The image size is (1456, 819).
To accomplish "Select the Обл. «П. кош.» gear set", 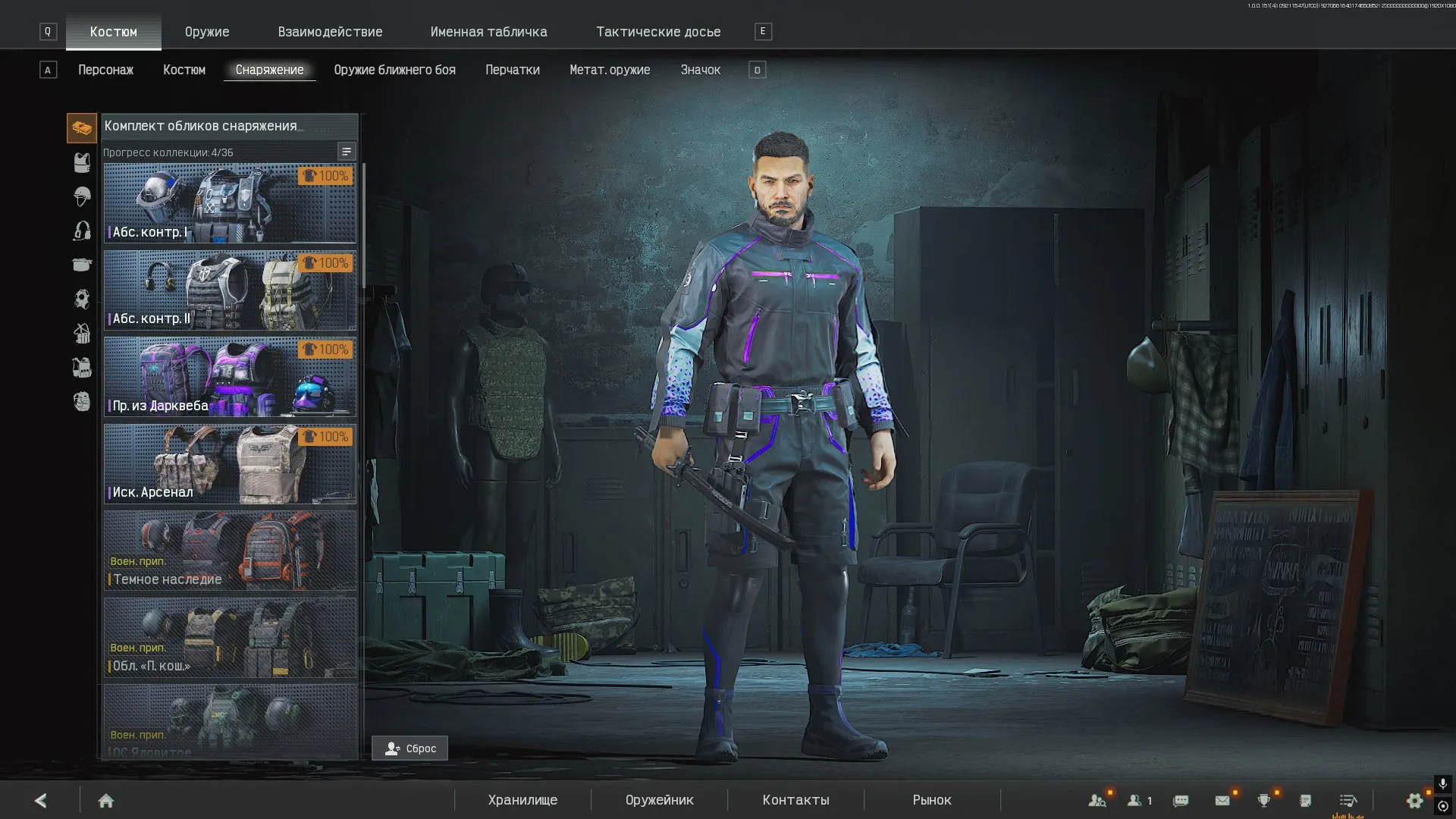I will tap(230, 637).
